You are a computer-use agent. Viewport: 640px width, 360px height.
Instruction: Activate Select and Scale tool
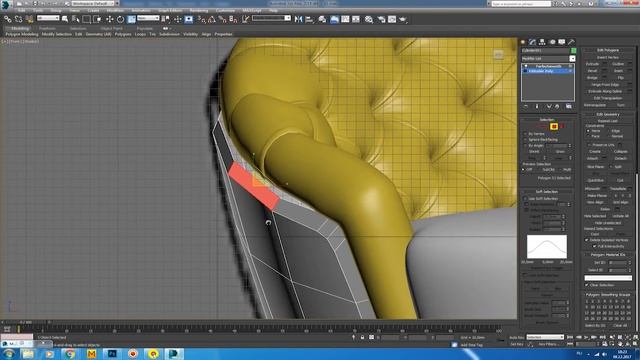(131, 19)
